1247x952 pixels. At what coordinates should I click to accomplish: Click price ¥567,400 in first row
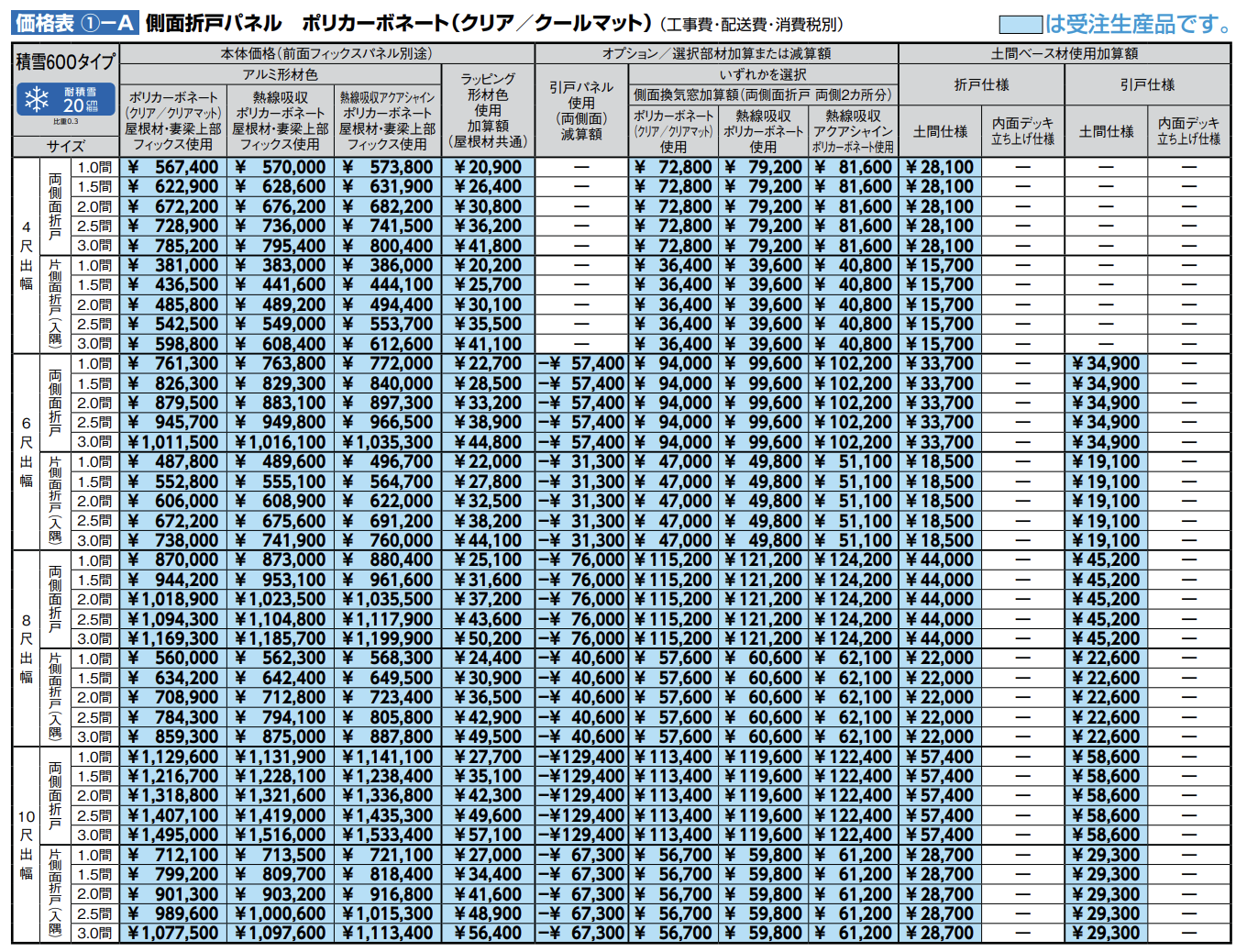173,167
